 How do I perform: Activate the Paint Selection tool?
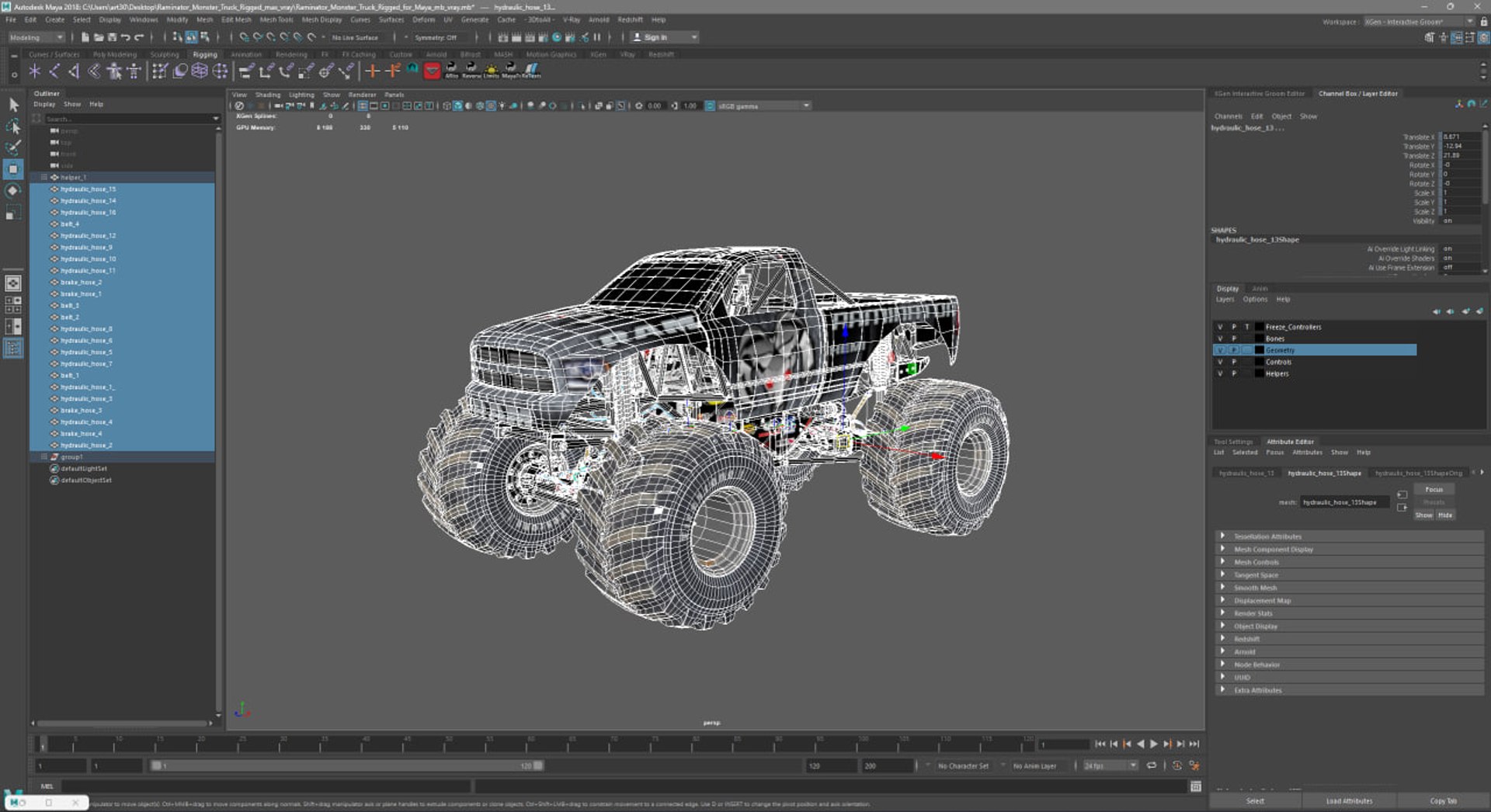13,147
